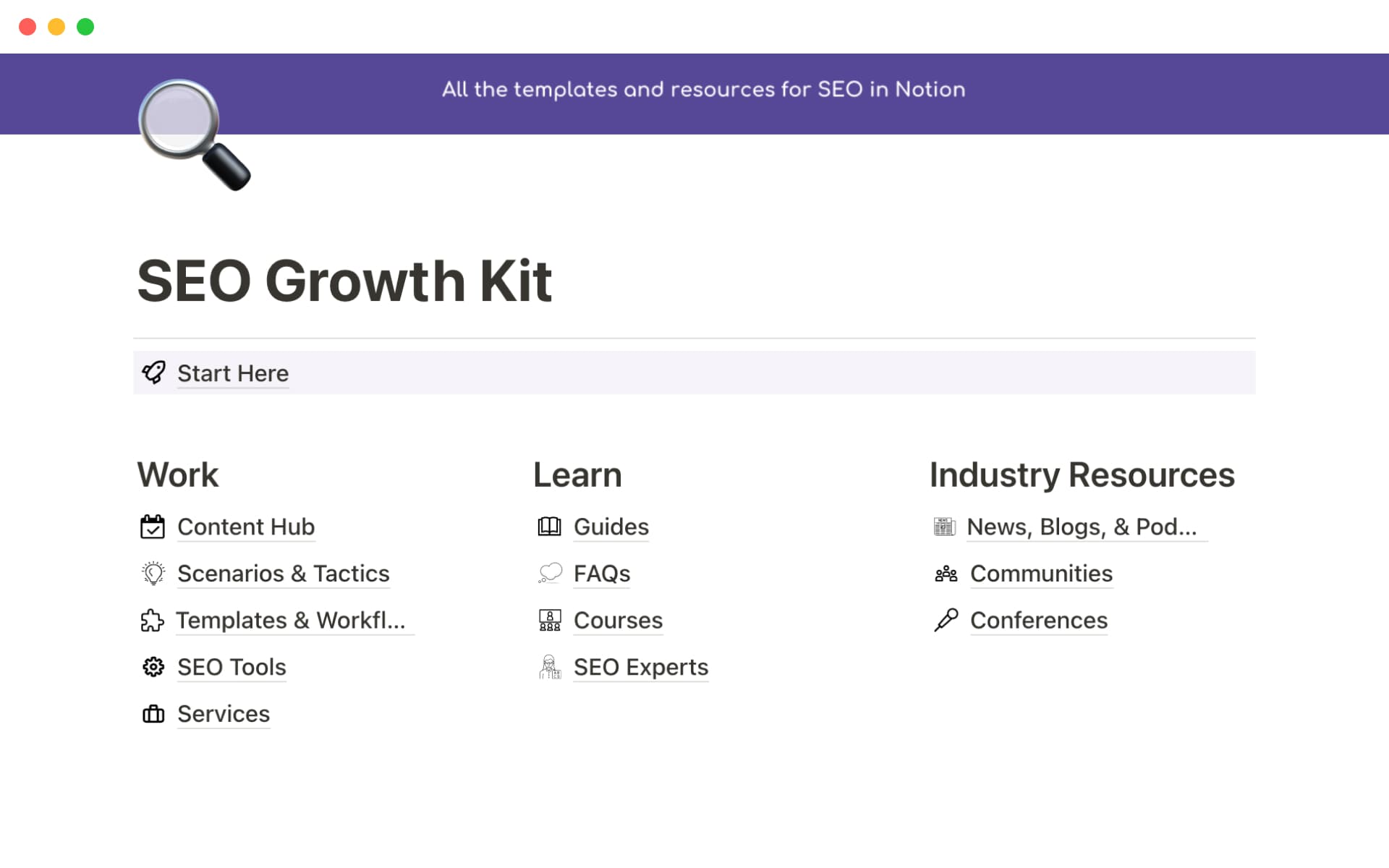The image size is (1389, 868).
Task: Open the Content Hub link
Action: (246, 527)
